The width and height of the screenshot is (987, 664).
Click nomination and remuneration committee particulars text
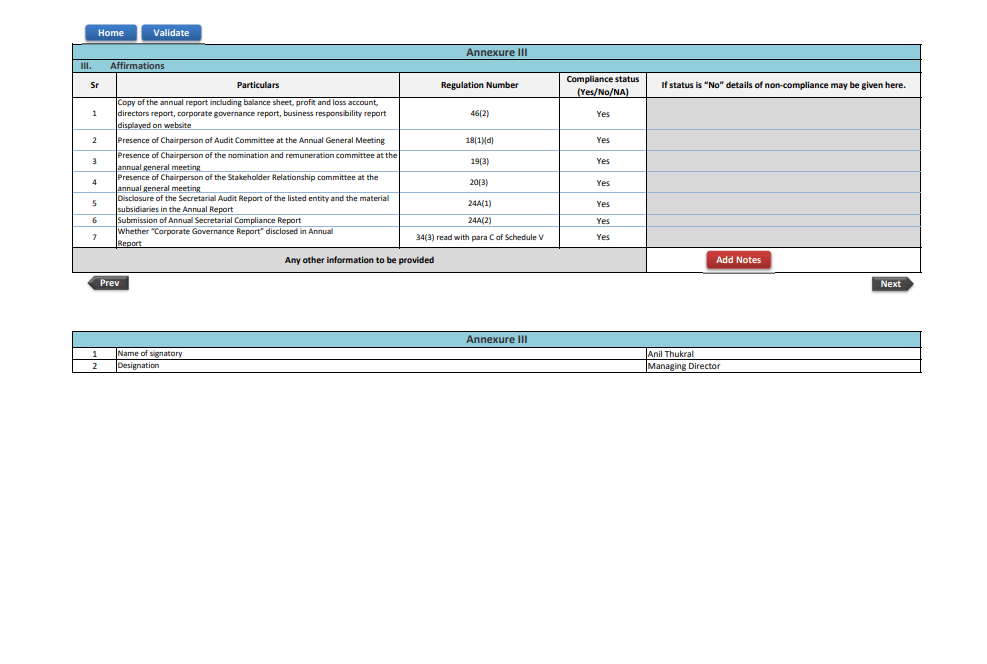(257, 161)
